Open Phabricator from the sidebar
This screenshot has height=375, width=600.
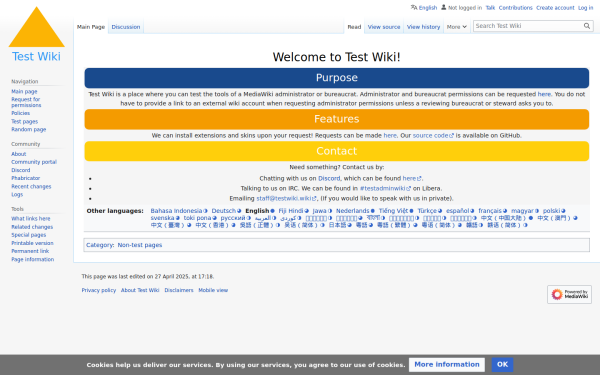tap(26, 178)
